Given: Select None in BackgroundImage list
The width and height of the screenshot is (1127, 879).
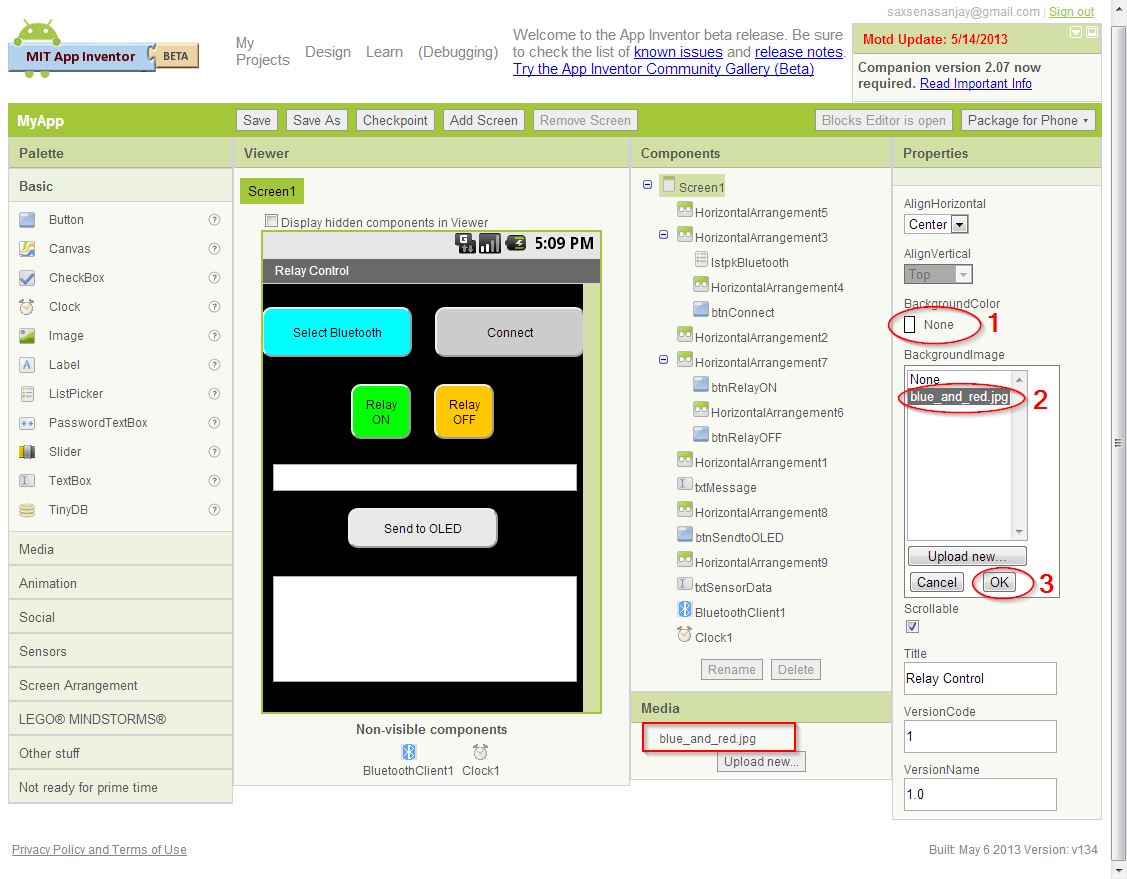Looking at the screenshot, I should pos(924,379).
